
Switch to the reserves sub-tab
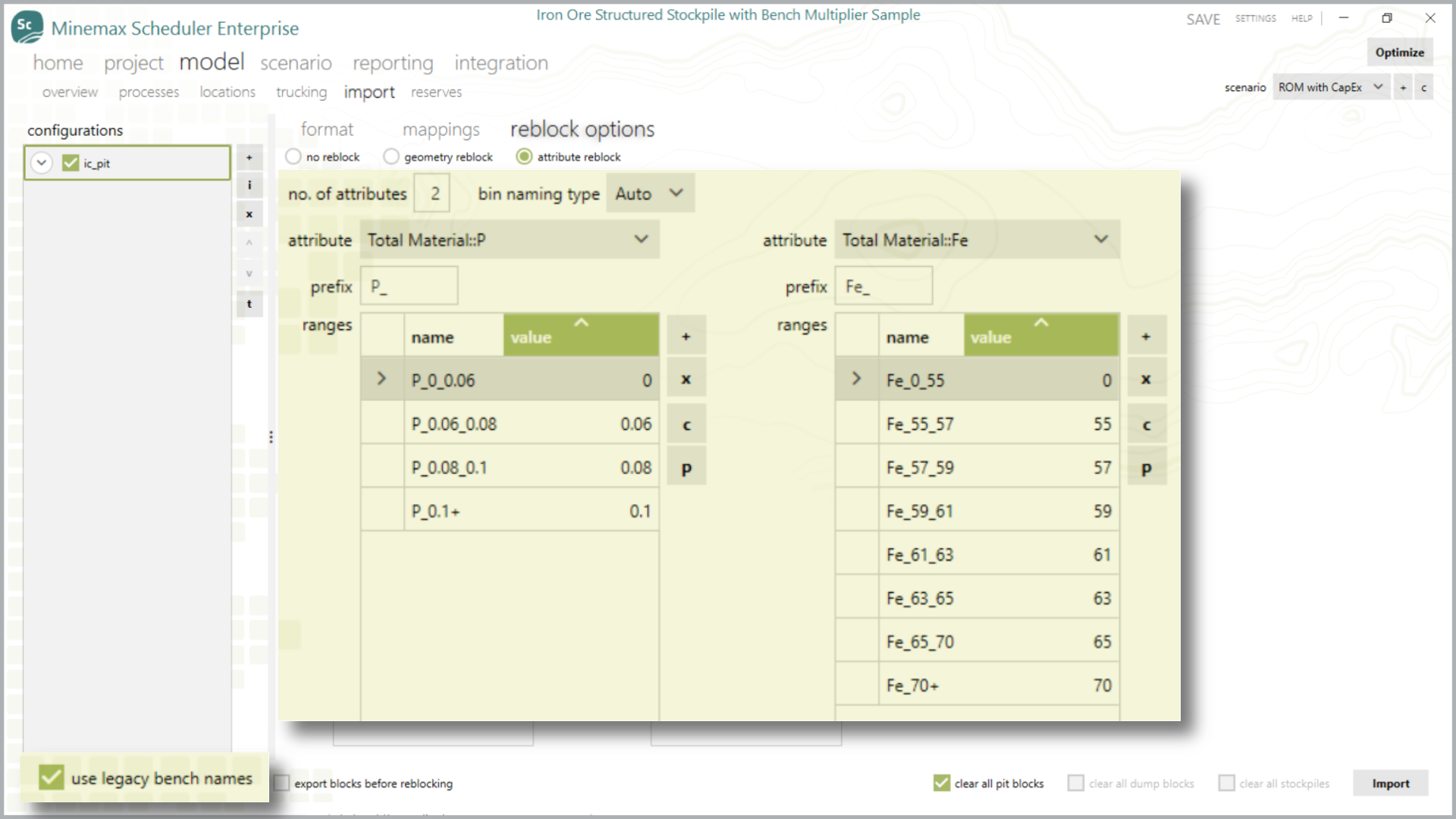click(x=436, y=92)
